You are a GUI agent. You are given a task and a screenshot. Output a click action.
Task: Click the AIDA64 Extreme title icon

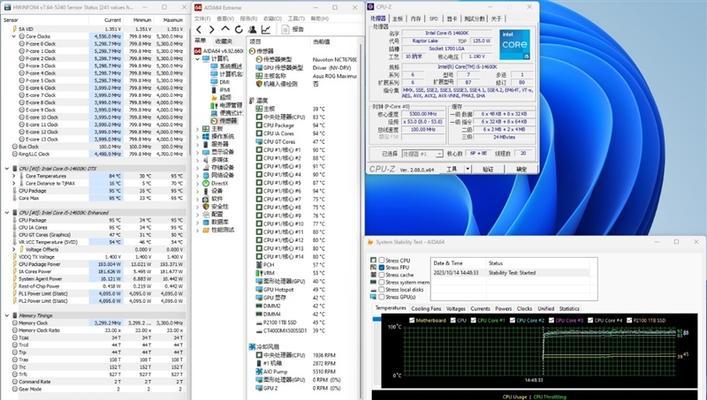coord(197,8)
